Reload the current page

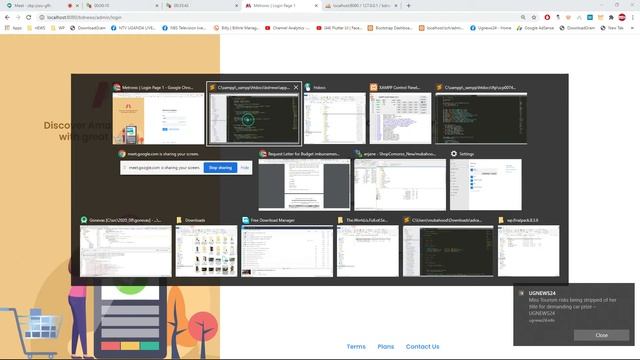point(29,18)
